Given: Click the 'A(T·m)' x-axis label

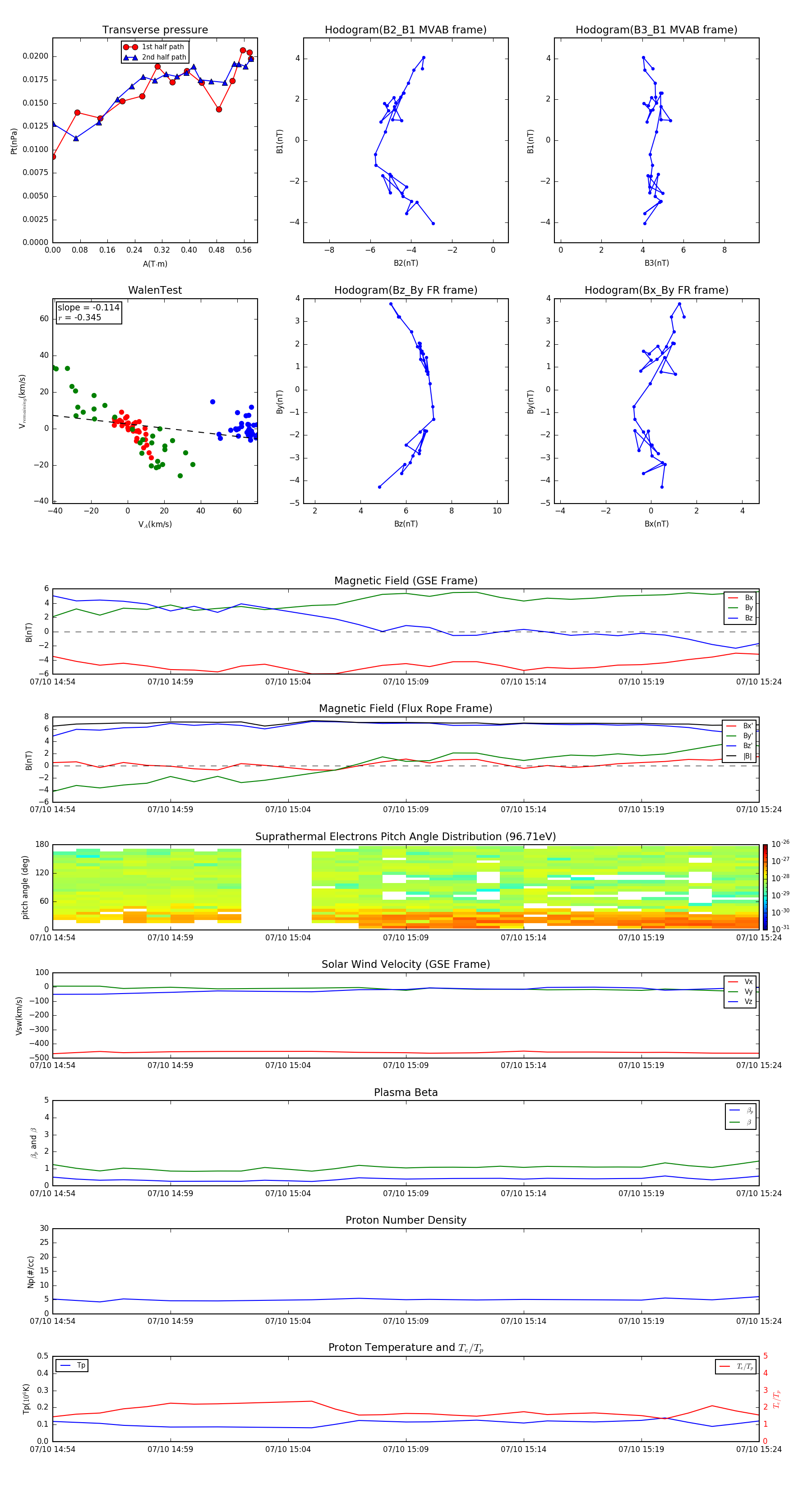Looking at the screenshot, I should point(155,264).
